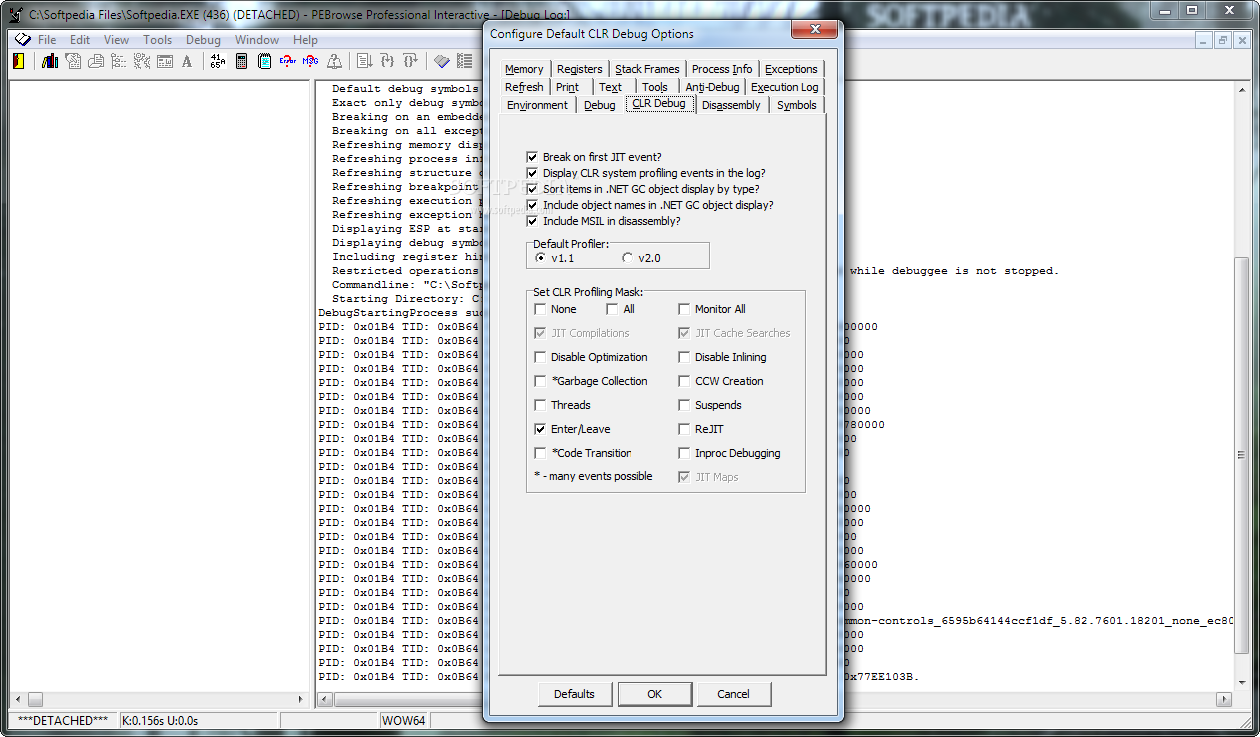This screenshot has height=737, width=1260.
Task: Click the Defaults button
Action: point(574,694)
